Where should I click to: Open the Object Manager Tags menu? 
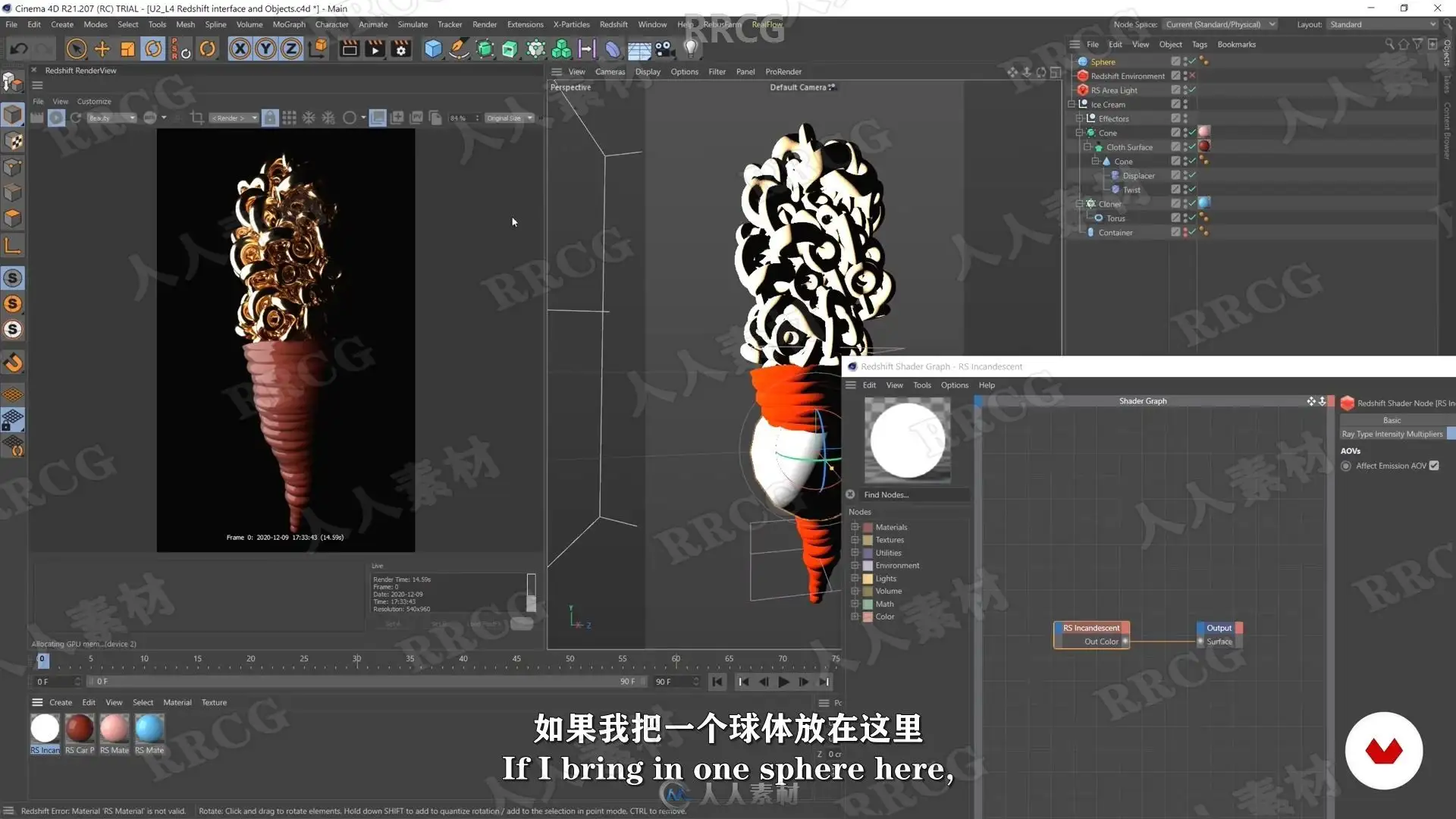tap(1199, 44)
